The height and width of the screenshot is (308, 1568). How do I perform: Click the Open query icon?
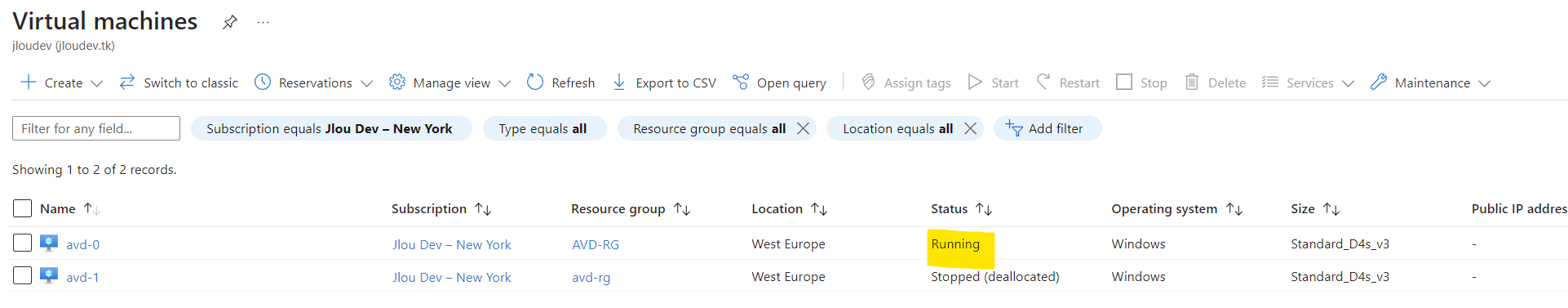click(741, 83)
